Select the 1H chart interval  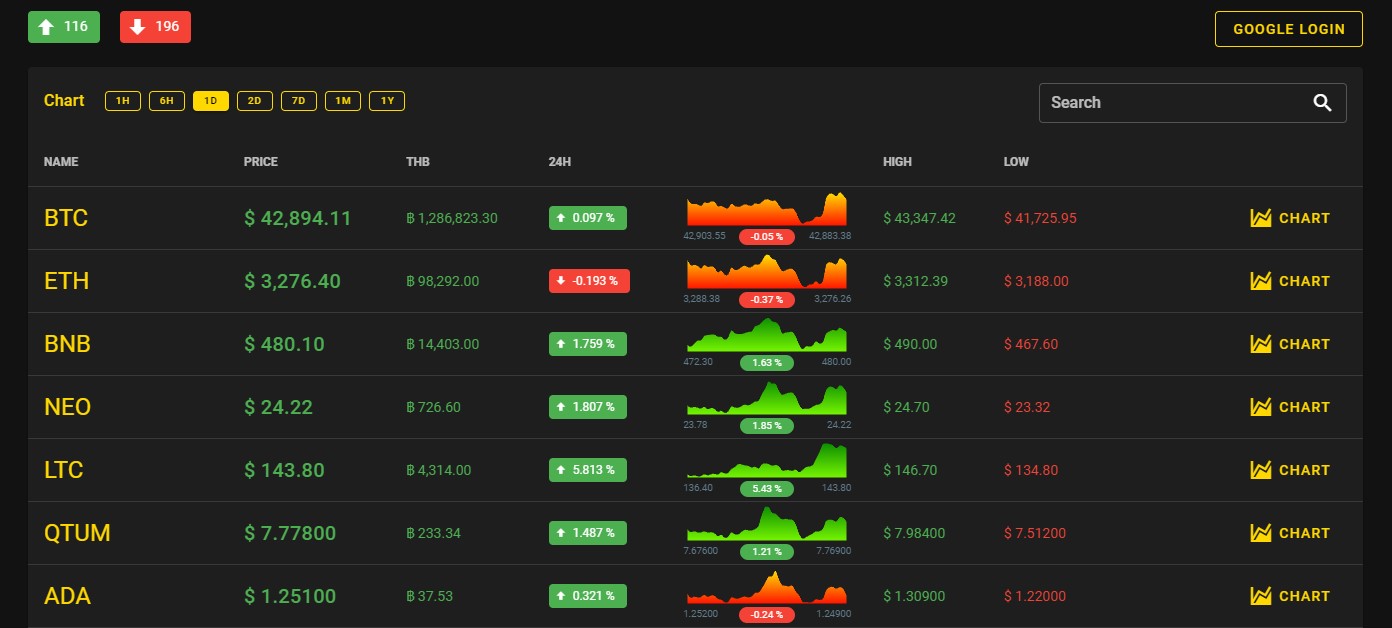pos(123,101)
